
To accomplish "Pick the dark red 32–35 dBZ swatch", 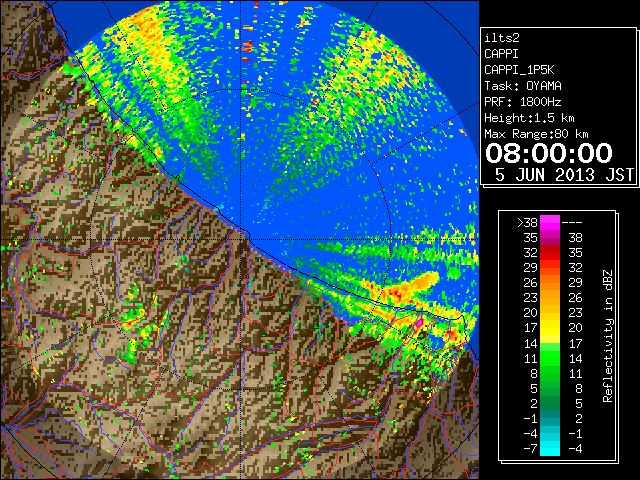I will [550, 253].
